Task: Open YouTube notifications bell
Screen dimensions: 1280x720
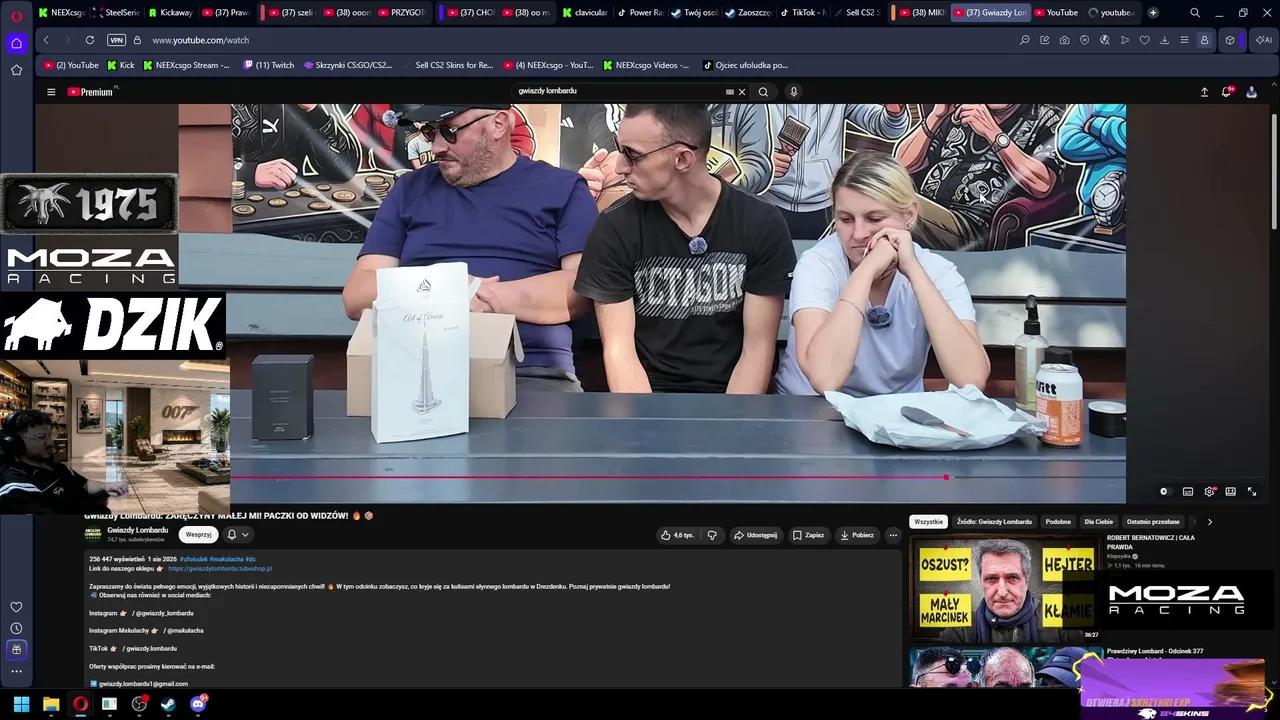Action: click(1227, 92)
